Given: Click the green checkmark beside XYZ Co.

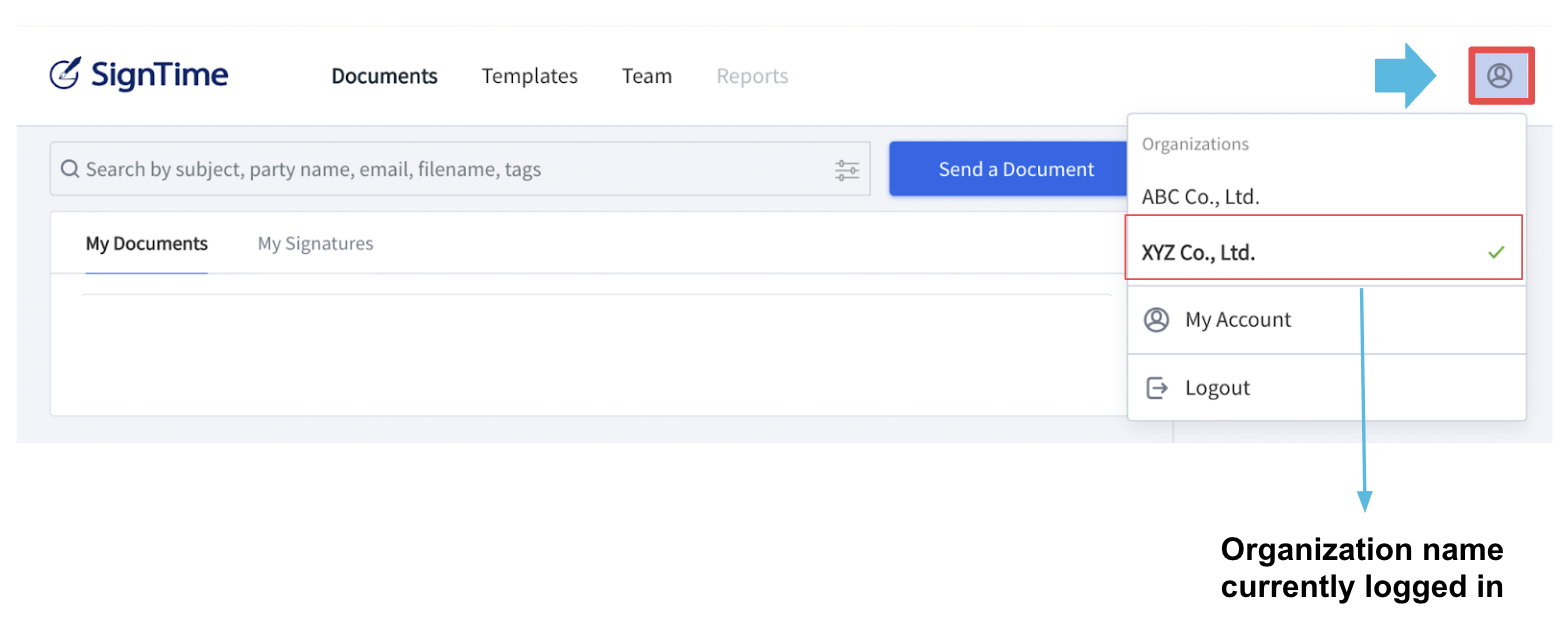Looking at the screenshot, I should click(x=1496, y=252).
